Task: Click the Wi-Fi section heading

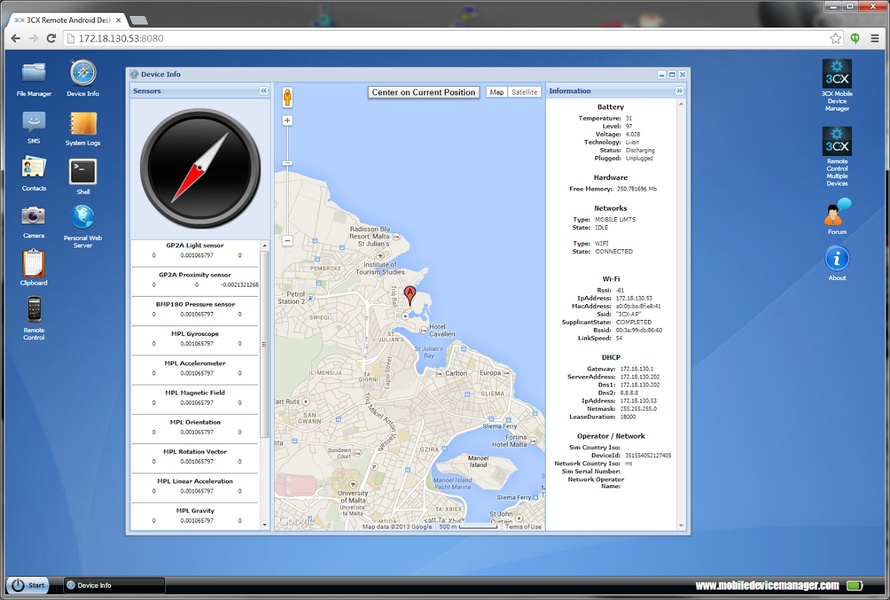Action: [x=611, y=279]
